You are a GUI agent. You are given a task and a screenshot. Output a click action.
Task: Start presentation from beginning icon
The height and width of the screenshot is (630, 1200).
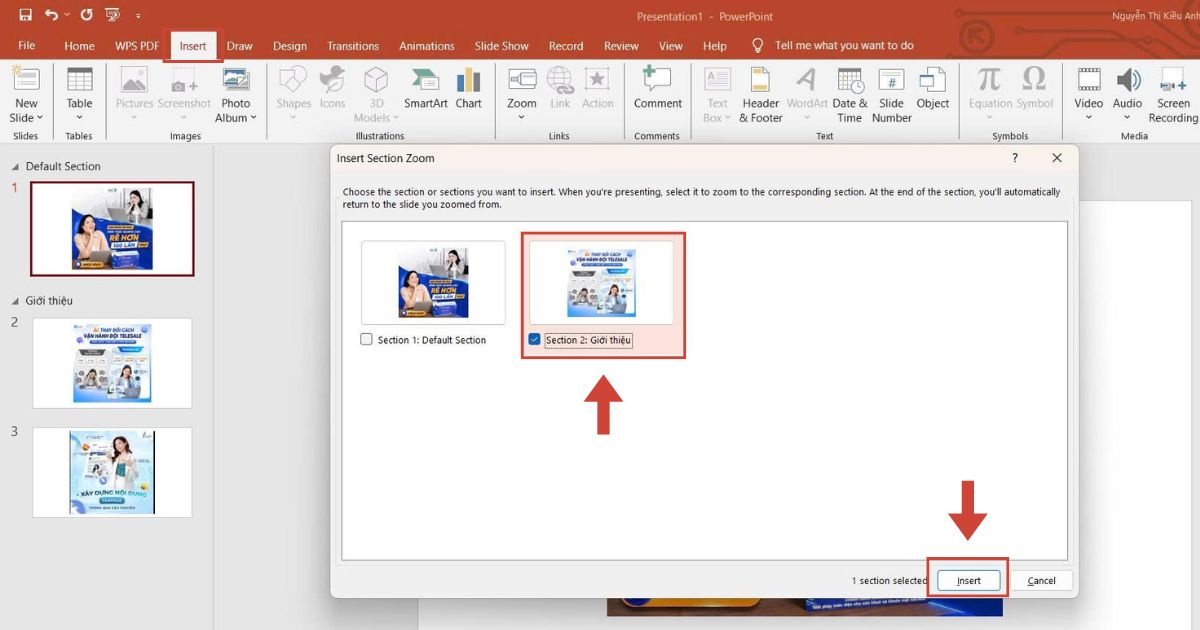[x=112, y=15]
